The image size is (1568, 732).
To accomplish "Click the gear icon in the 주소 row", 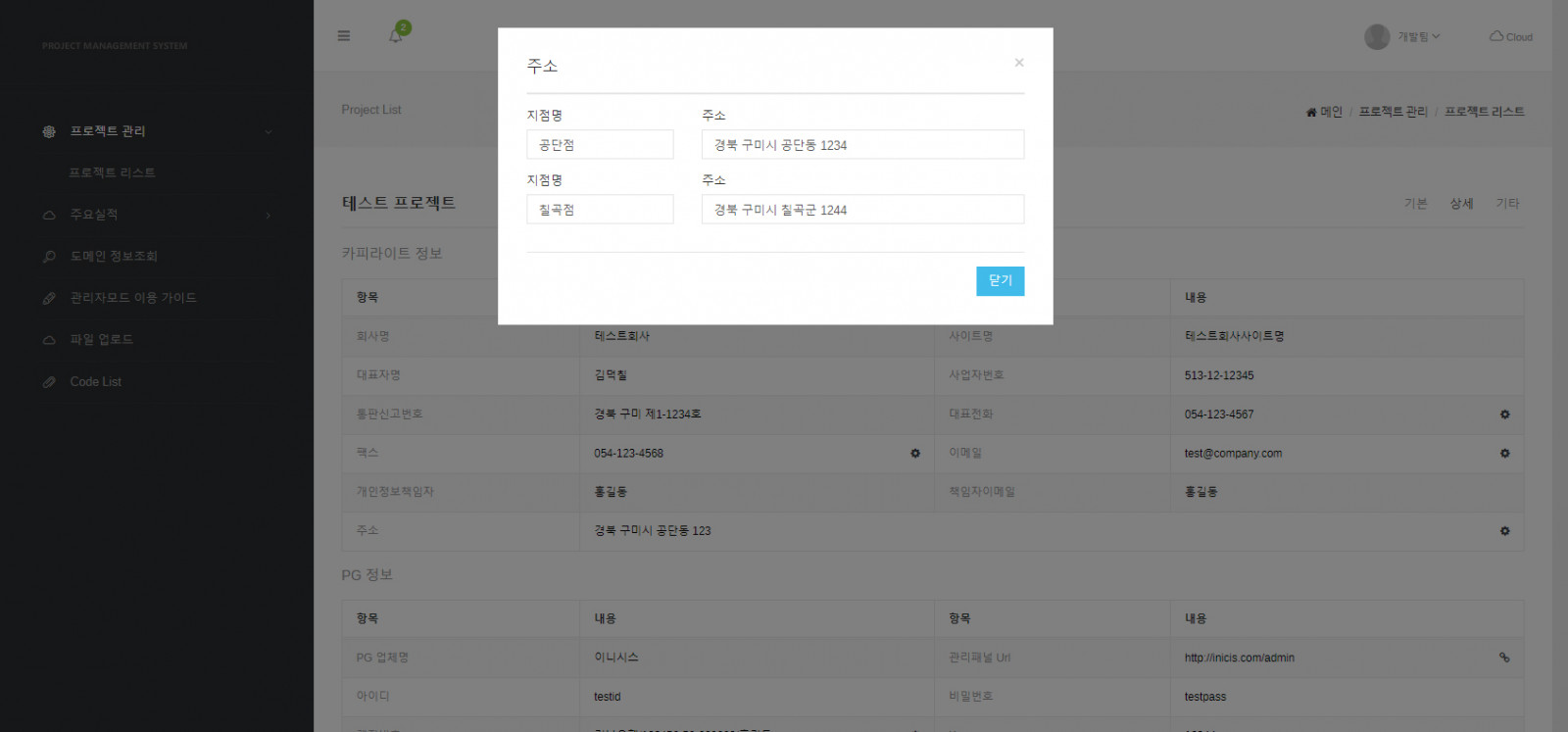I will (x=1505, y=531).
